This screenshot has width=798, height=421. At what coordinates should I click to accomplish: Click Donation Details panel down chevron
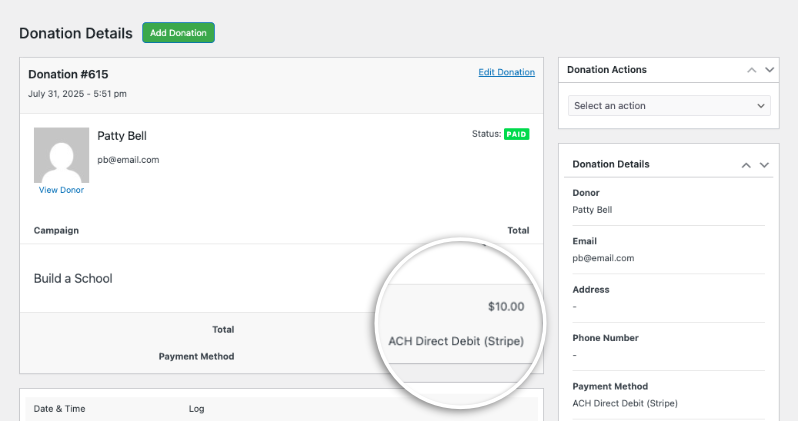click(x=764, y=165)
